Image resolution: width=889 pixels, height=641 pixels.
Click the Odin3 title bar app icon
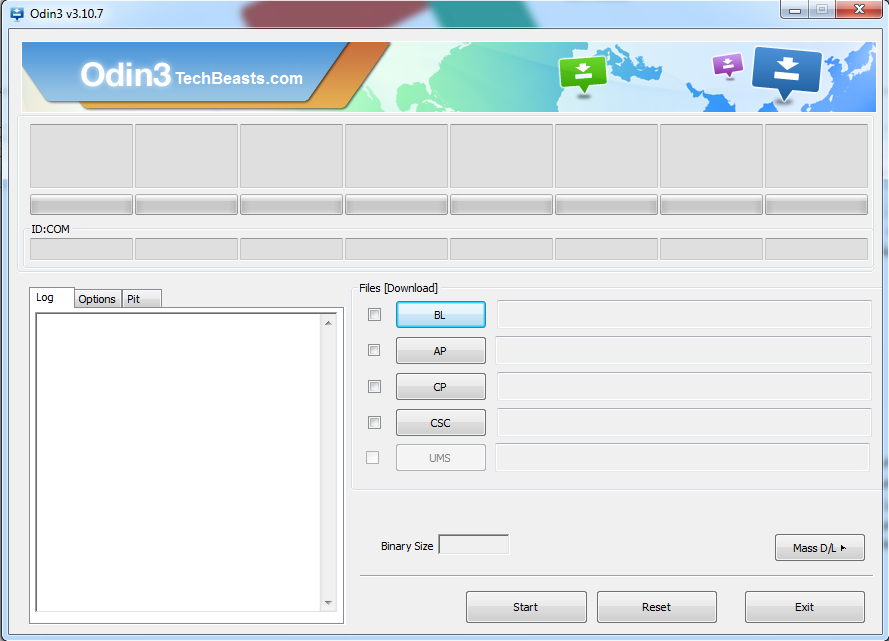(16, 14)
